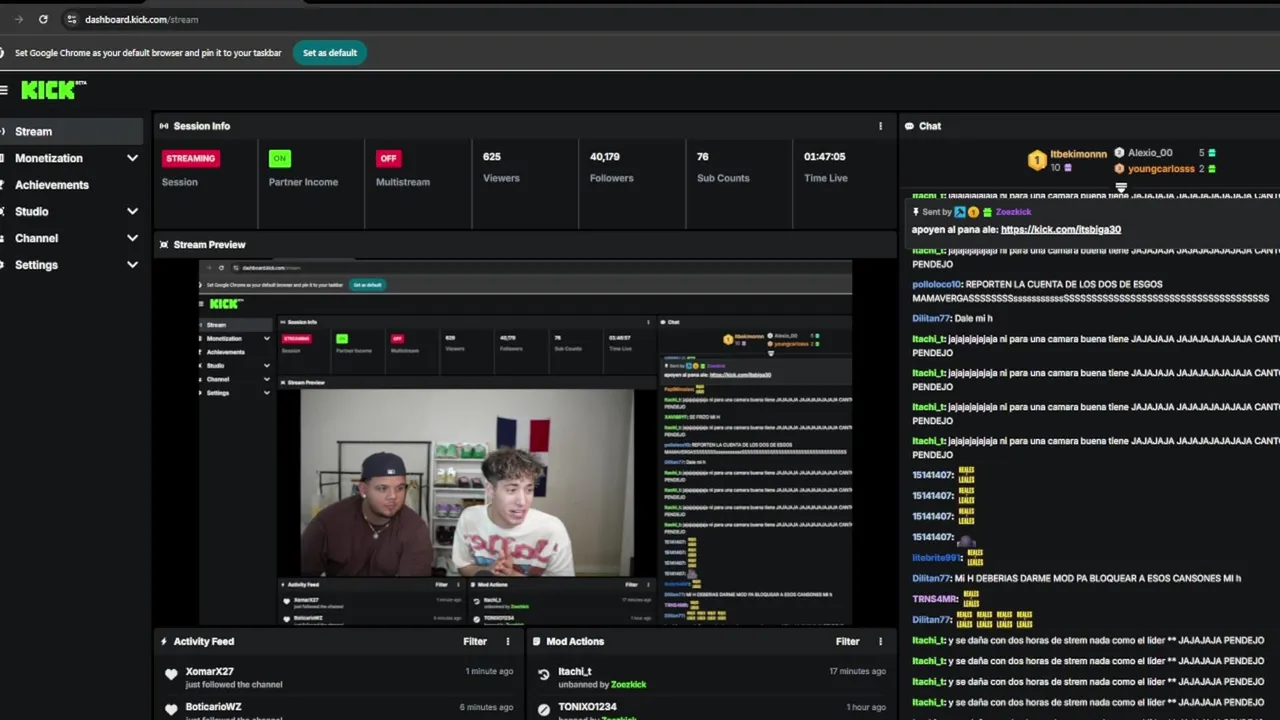Click Zoezkick sender name in pinned message
Screen dimensions: 1280x720
coord(1013,212)
